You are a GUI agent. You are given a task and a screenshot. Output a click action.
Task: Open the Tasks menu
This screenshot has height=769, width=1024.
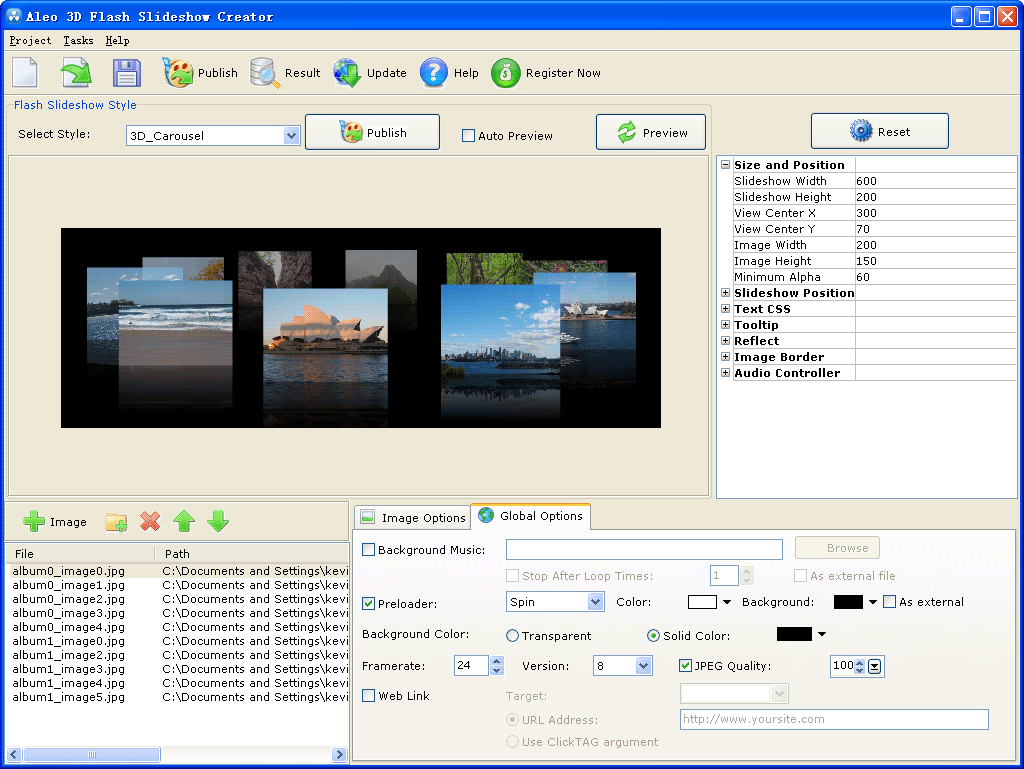point(77,41)
